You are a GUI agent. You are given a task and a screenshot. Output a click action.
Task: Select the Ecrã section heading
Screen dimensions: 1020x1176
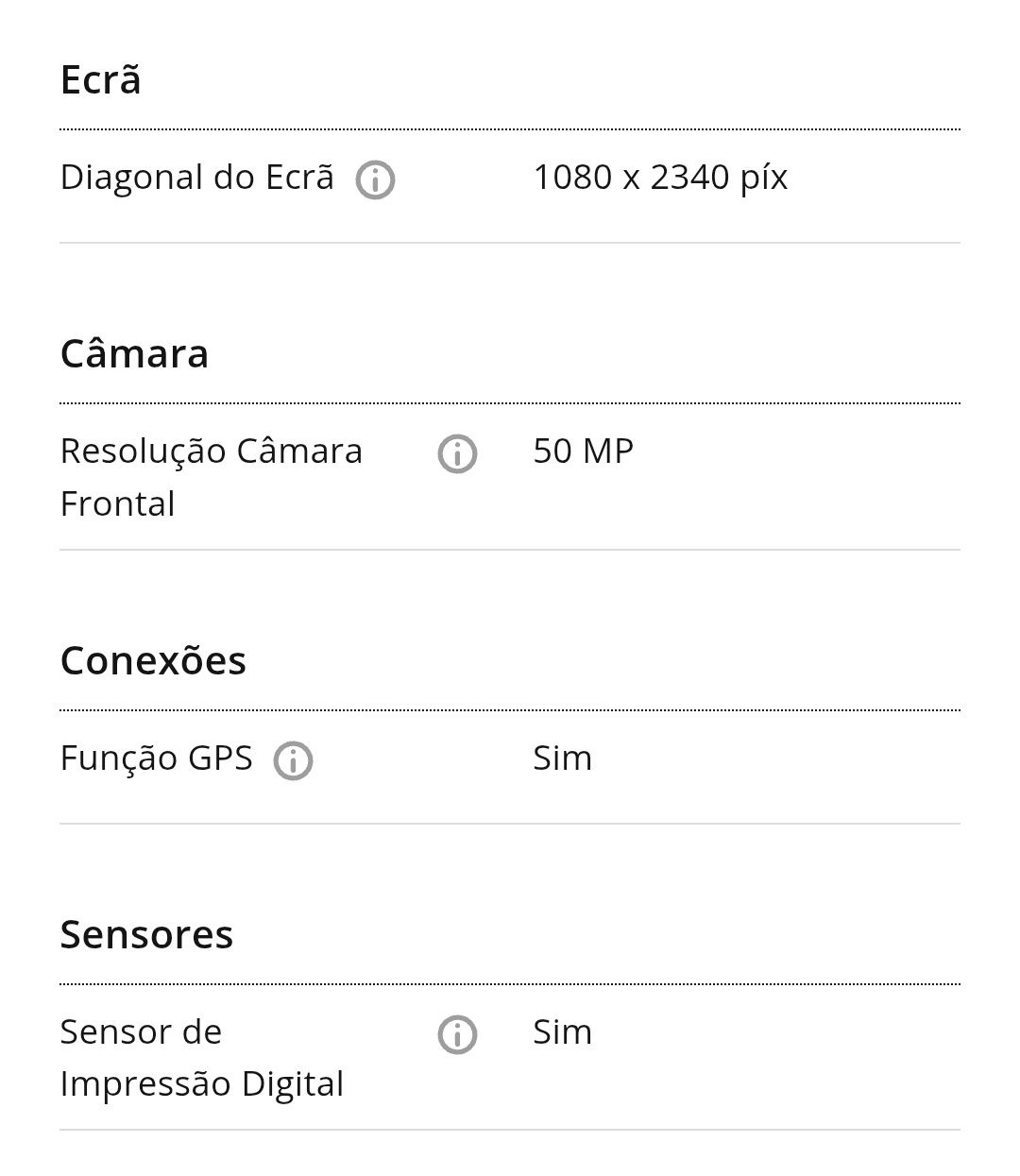(101, 79)
